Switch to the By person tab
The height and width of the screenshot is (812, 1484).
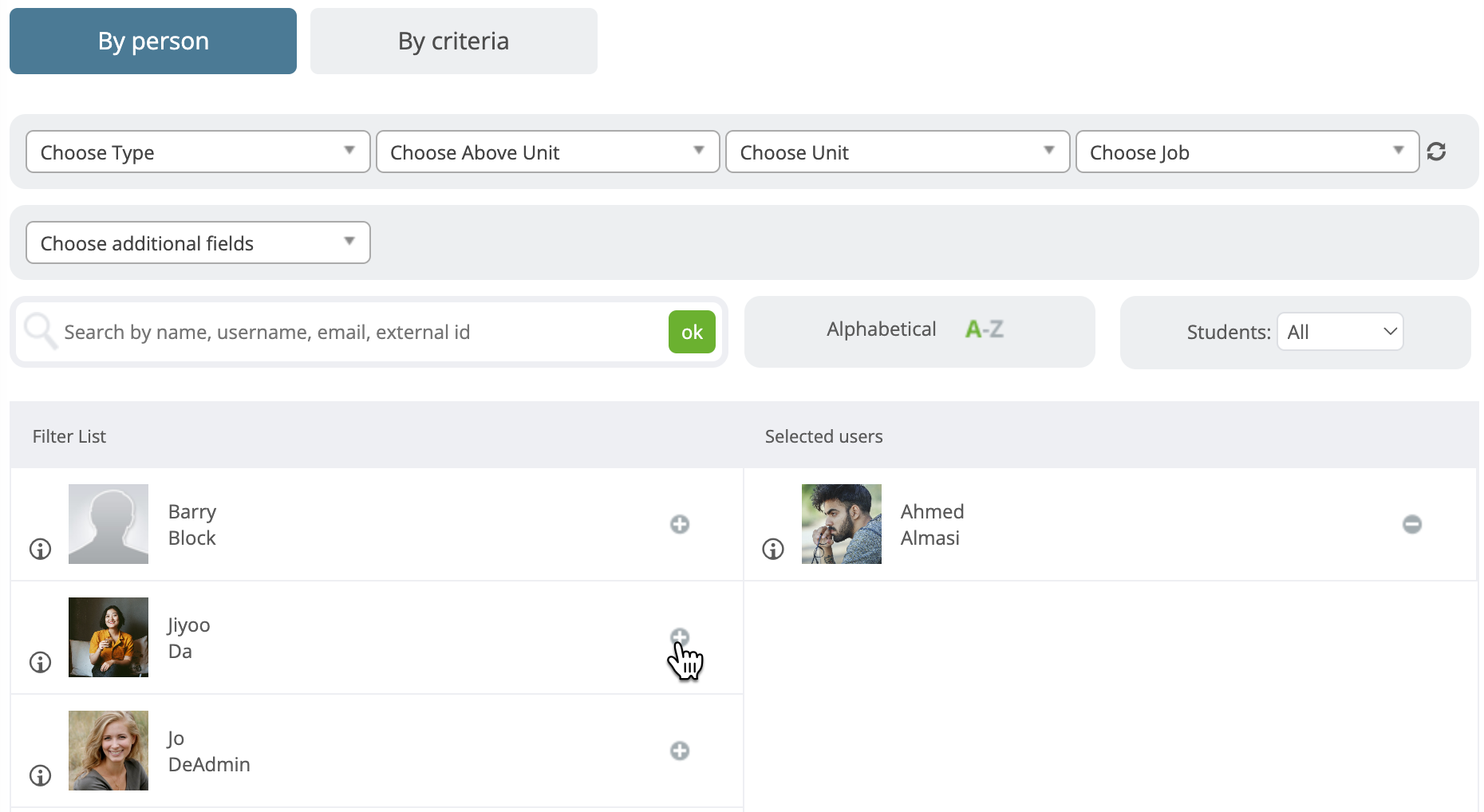(153, 41)
